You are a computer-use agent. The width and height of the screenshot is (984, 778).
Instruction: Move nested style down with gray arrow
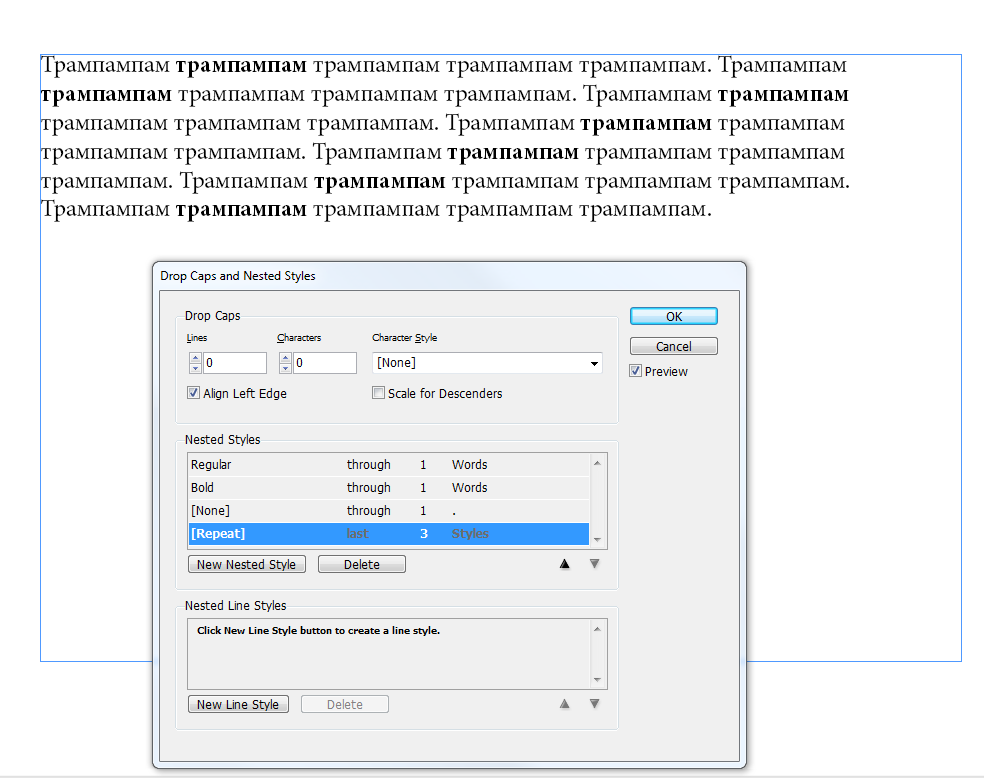pyautogui.click(x=594, y=564)
